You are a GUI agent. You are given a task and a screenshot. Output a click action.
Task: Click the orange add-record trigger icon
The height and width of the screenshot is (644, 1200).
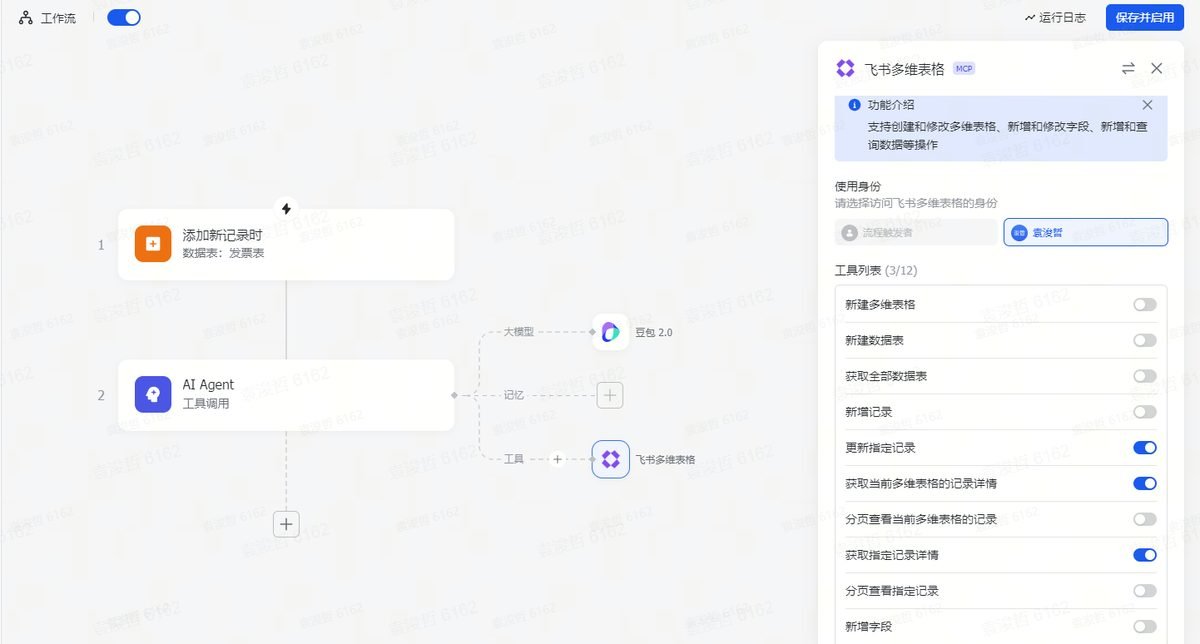(x=153, y=244)
